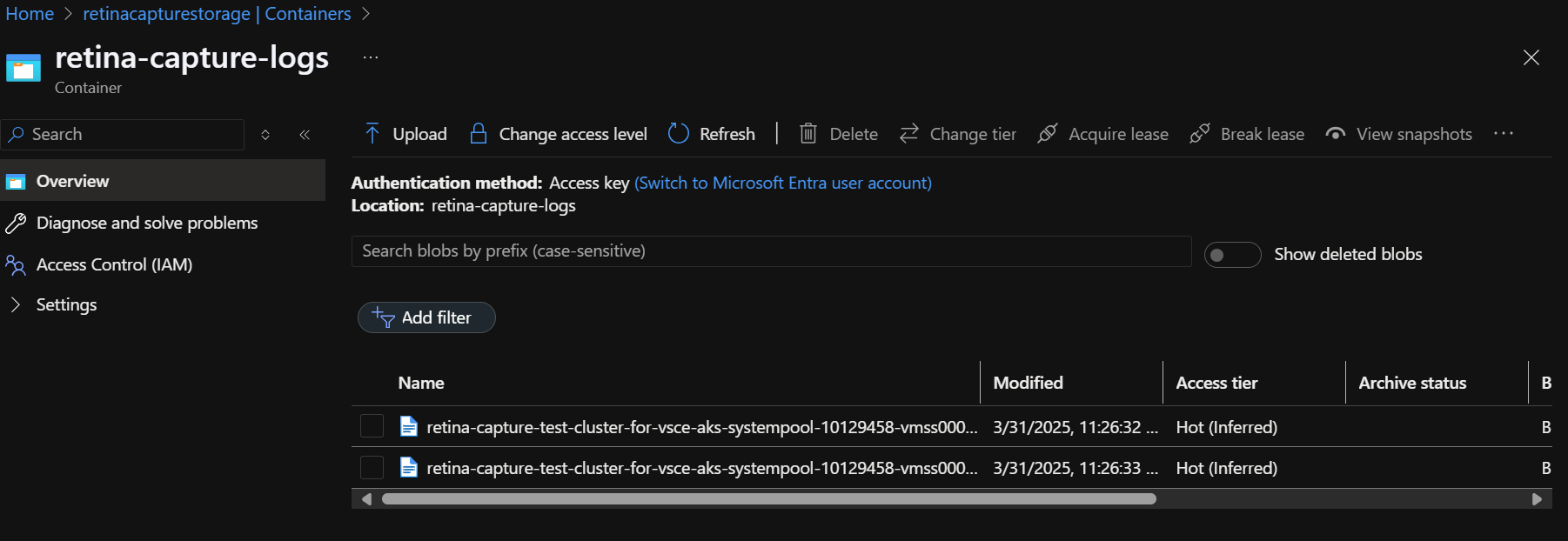Screen dimensions: 1568x541
Task: Close the container blade with X
Action: point(1531,57)
